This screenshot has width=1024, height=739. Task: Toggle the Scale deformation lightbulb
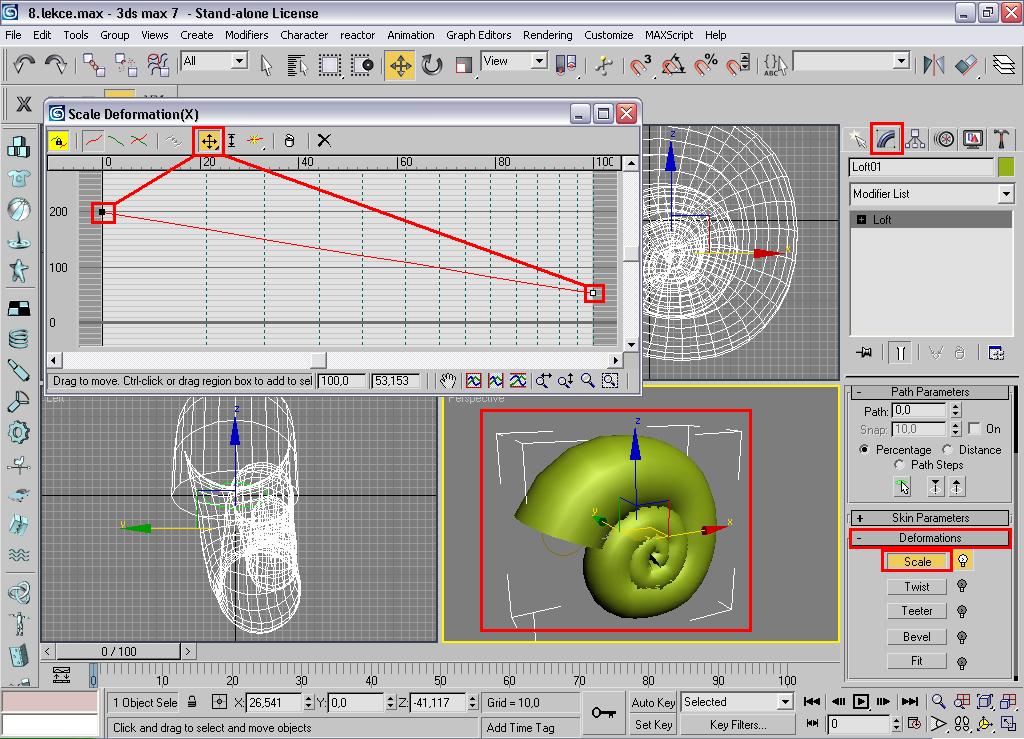click(x=963, y=561)
